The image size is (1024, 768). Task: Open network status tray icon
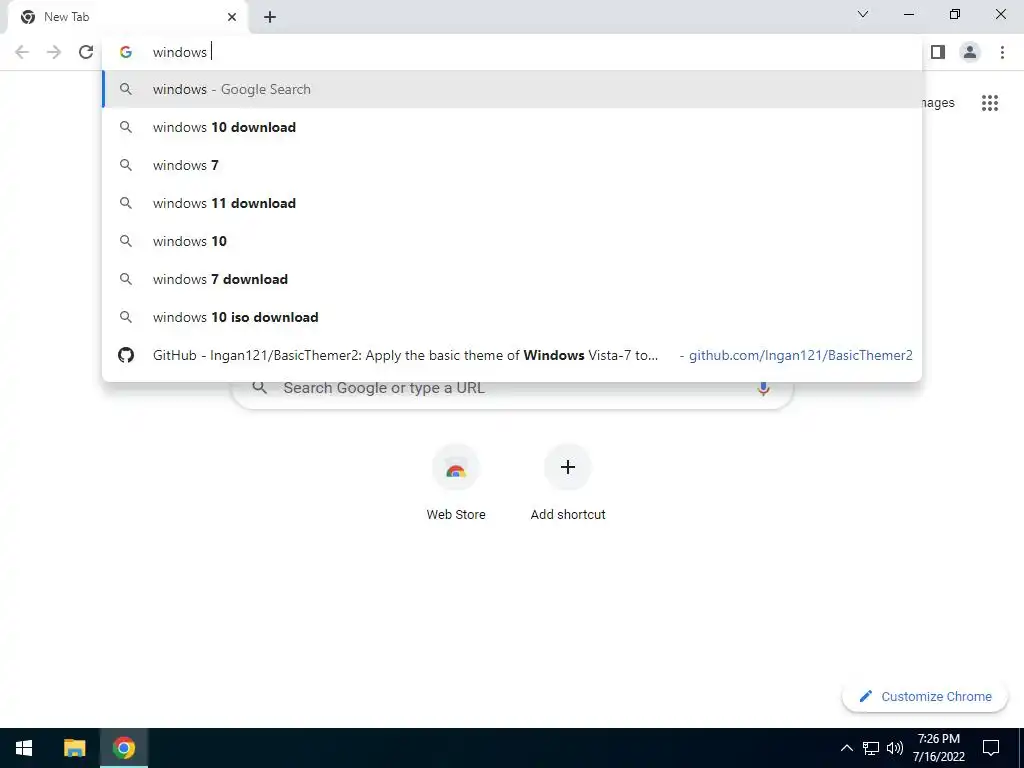point(871,748)
